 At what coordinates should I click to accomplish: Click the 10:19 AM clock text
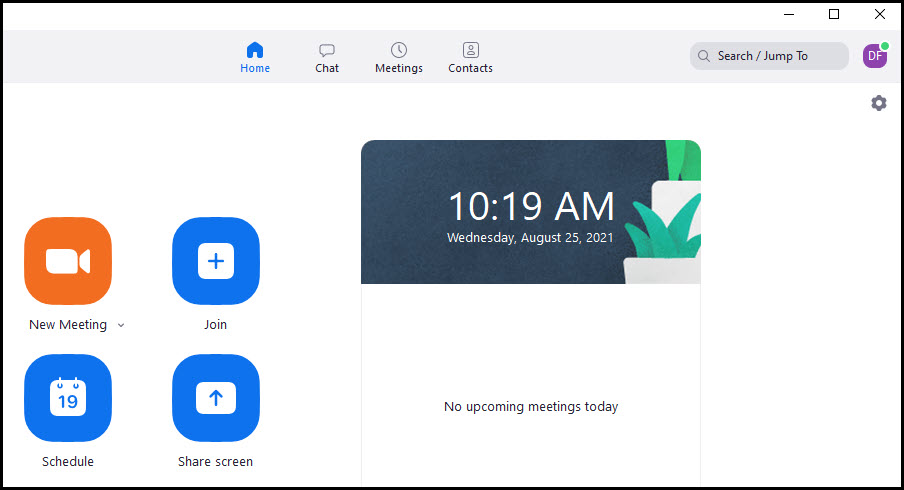click(x=531, y=206)
